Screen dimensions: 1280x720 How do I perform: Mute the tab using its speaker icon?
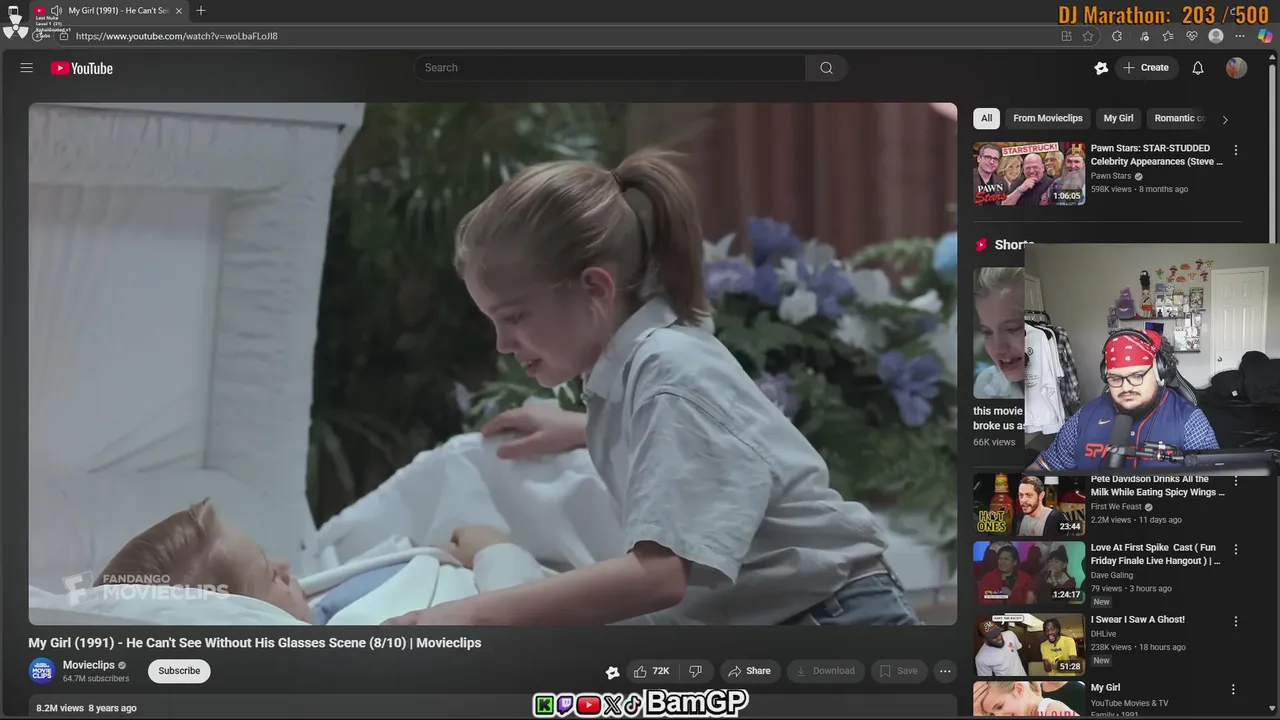tap(56, 11)
